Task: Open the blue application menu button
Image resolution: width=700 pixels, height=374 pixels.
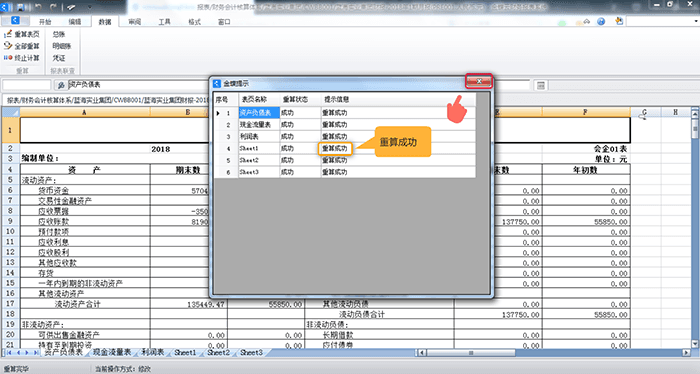Action: [x=15, y=21]
